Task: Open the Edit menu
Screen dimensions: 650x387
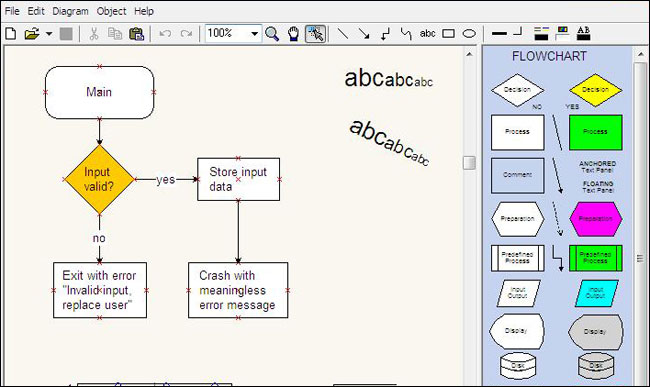Action: click(x=36, y=11)
